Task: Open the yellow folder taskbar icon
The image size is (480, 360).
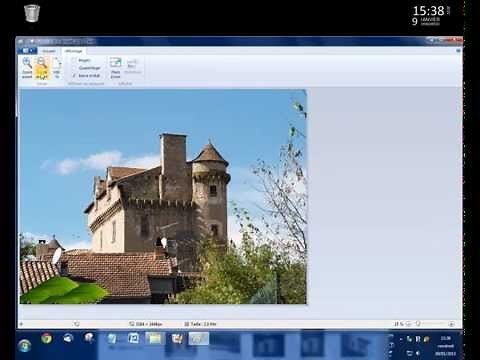Action: click(155, 339)
